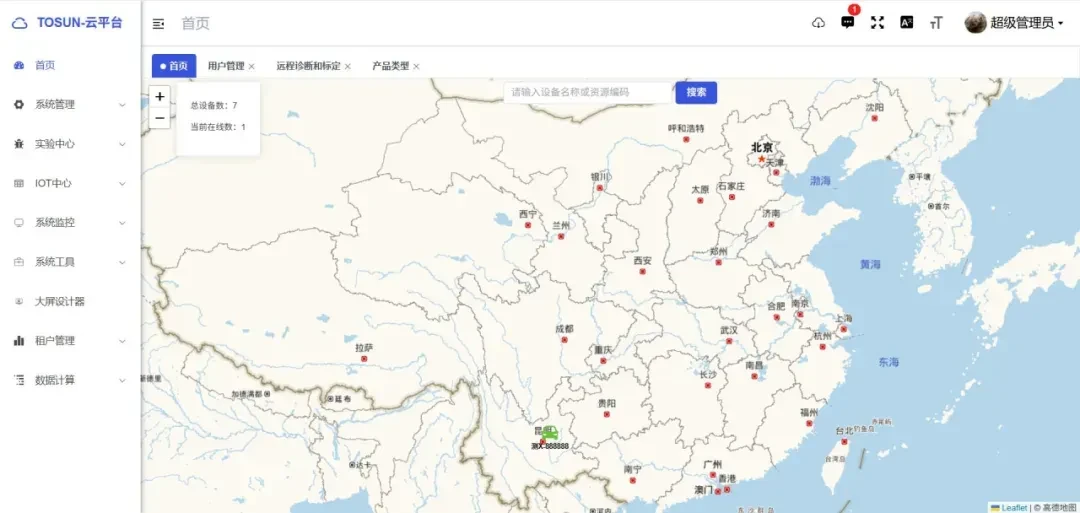The height and width of the screenshot is (513, 1080).
Task: Click the 广州 city label on map
Action: click(712, 464)
